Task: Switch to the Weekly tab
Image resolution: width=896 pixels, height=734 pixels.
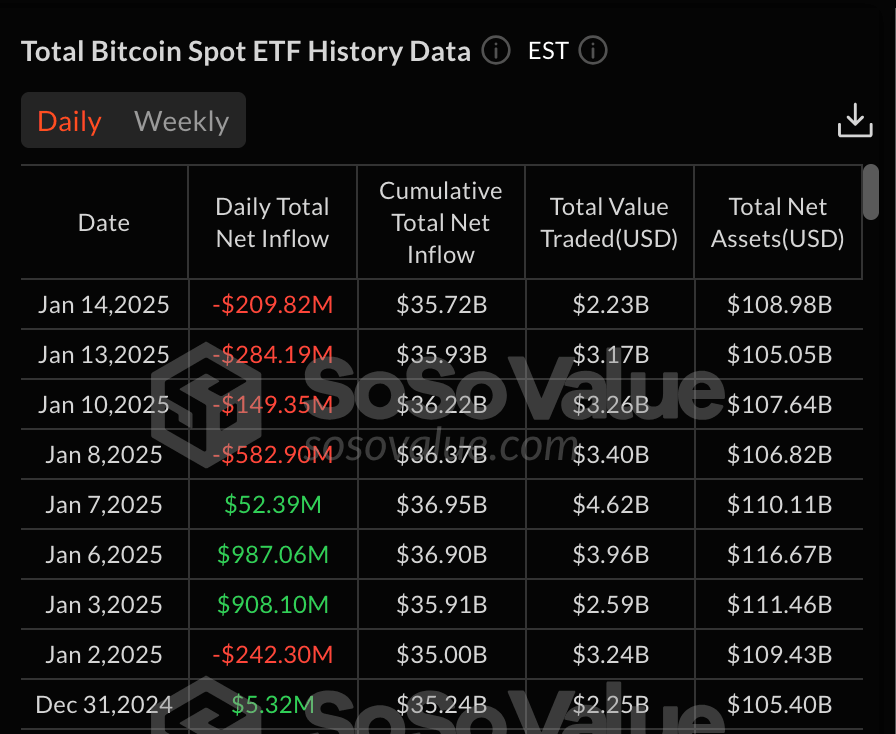Action: point(181,121)
